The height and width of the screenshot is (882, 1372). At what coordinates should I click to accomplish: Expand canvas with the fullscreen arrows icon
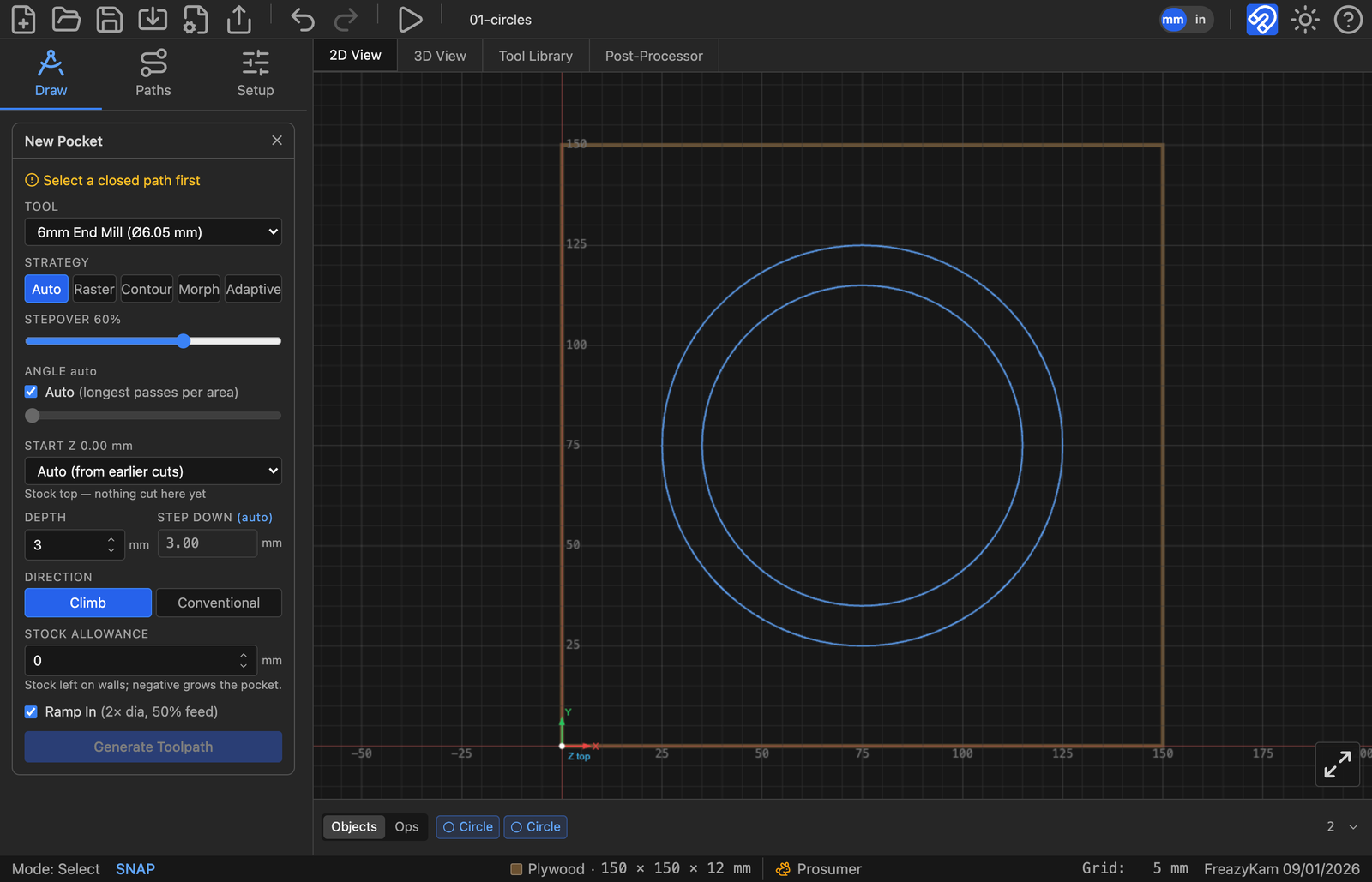click(1338, 764)
